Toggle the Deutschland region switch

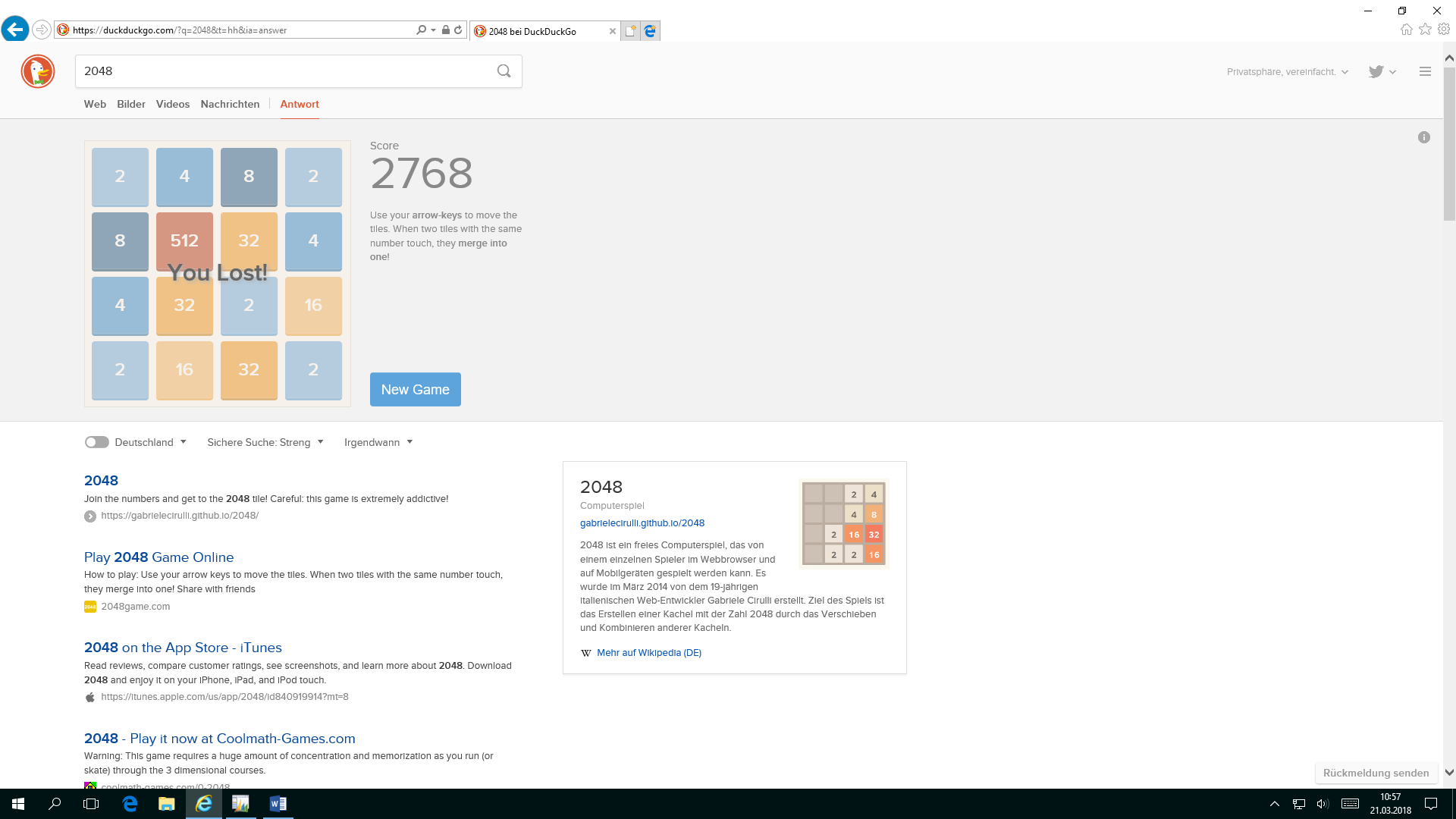click(96, 442)
